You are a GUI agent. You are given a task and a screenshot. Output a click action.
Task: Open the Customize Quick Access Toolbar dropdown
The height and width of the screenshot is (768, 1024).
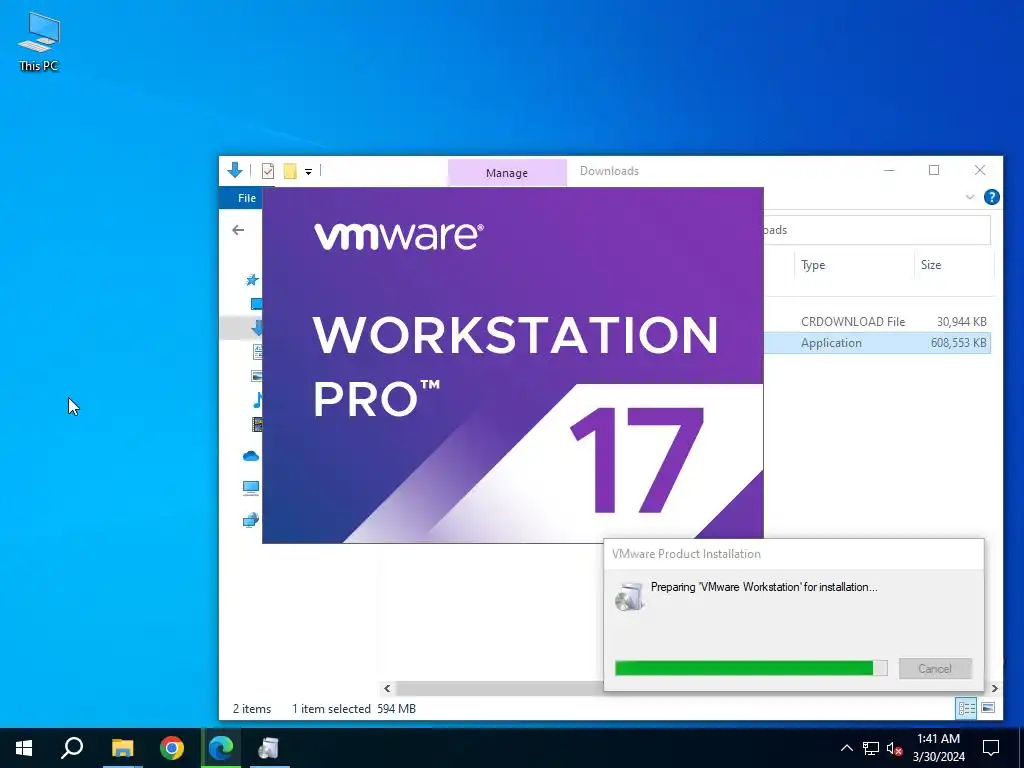308,172
